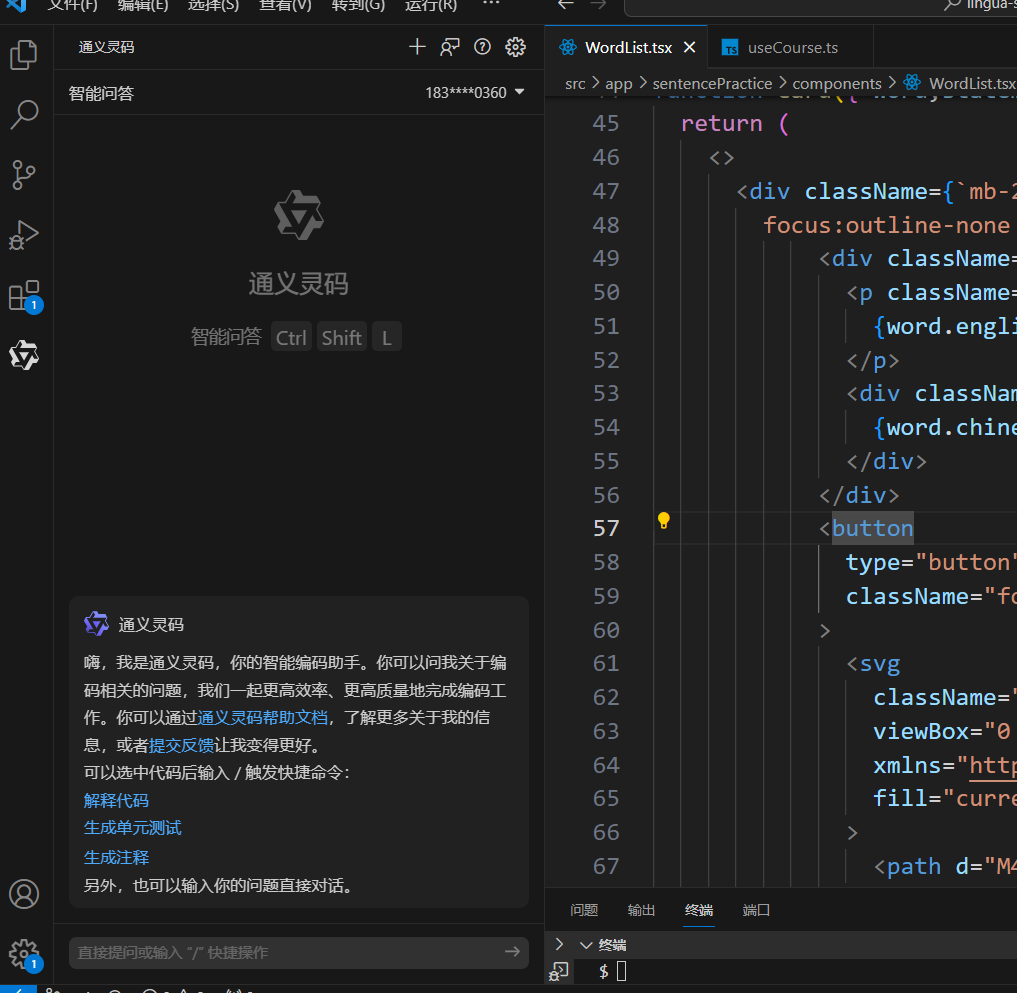1017x993 pixels.
Task: Open the Search view in activity bar
Action: pyautogui.click(x=24, y=114)
